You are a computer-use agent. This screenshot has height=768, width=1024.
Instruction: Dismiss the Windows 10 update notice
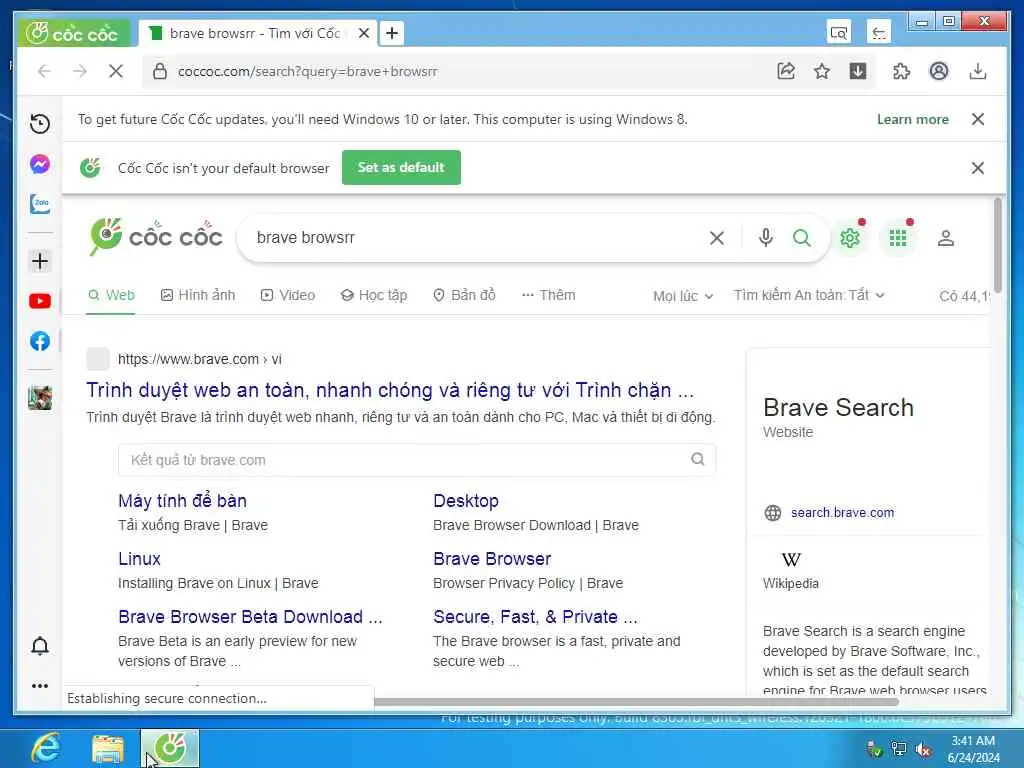click(x=978, y=120)
